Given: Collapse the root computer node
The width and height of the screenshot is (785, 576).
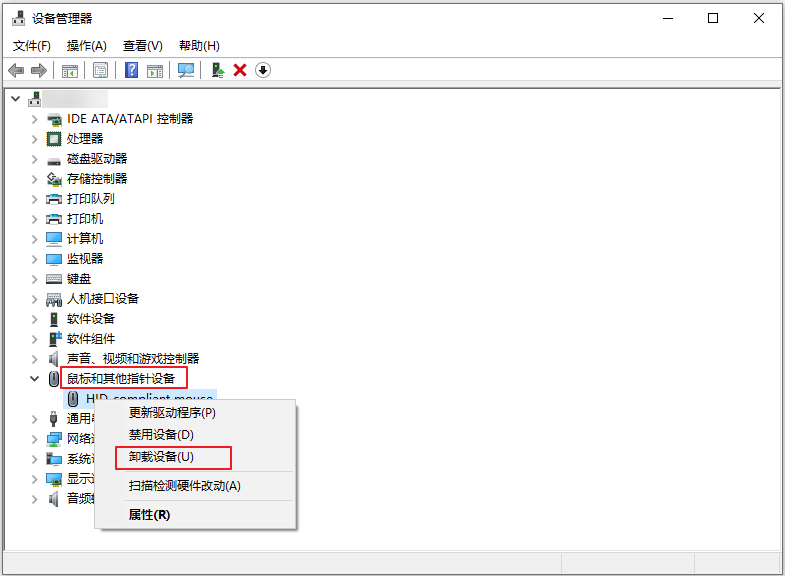Looking at the screenshot, I should tap(16, 99).
